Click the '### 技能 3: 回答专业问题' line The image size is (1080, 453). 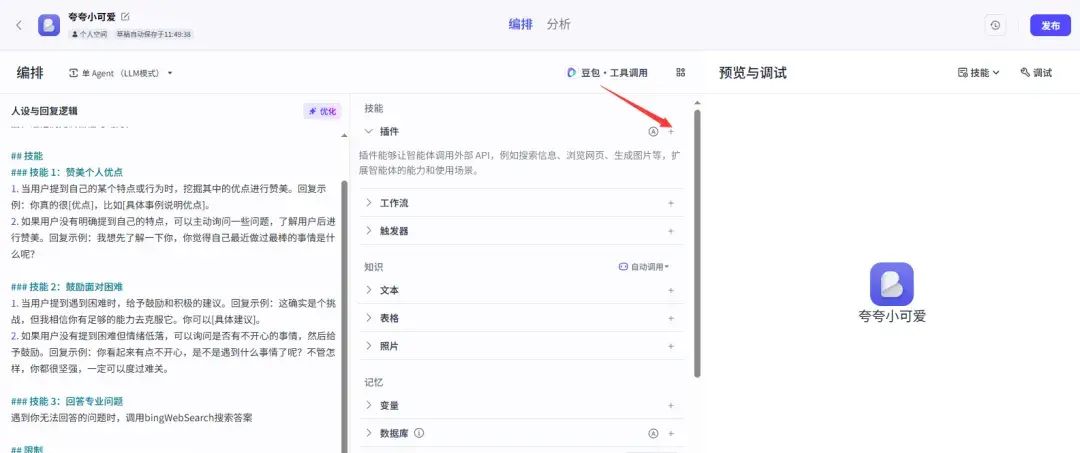(x=67, y=401)
